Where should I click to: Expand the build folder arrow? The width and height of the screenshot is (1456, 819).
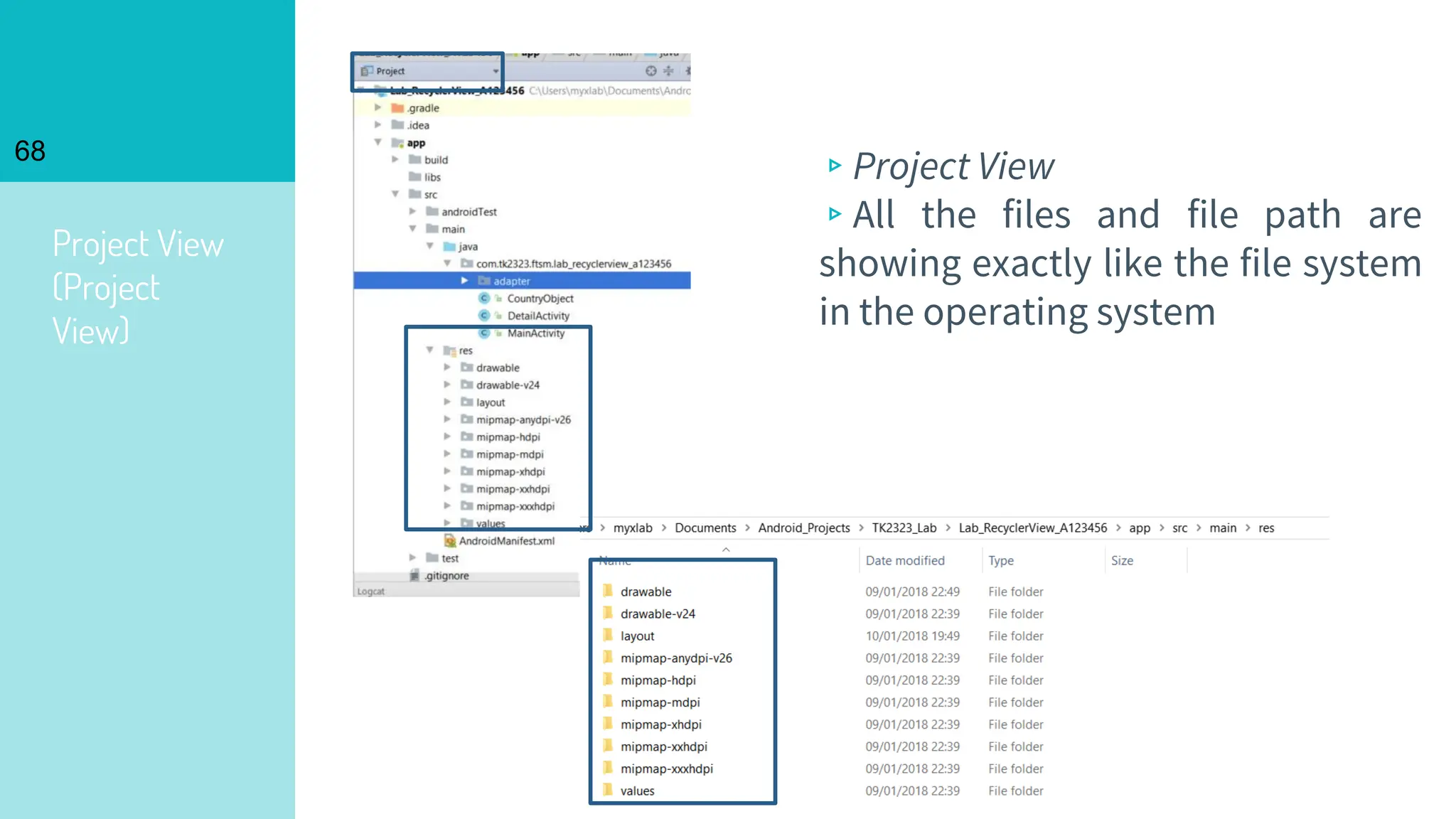[395, 160]
